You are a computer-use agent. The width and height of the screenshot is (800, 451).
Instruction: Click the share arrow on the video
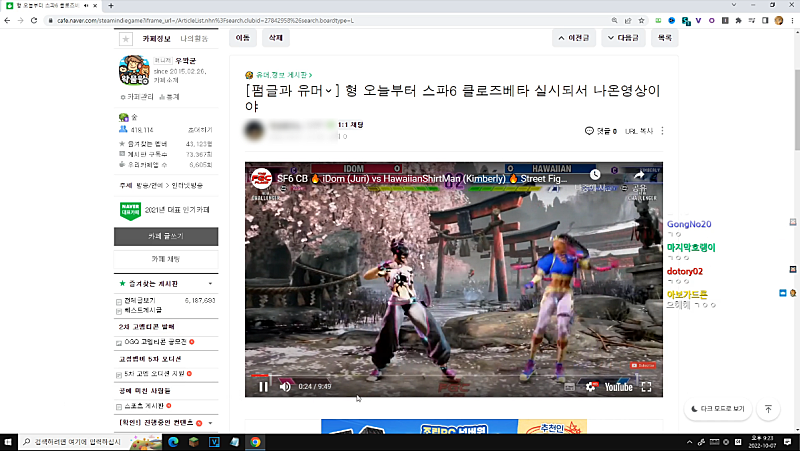[639, 175]
